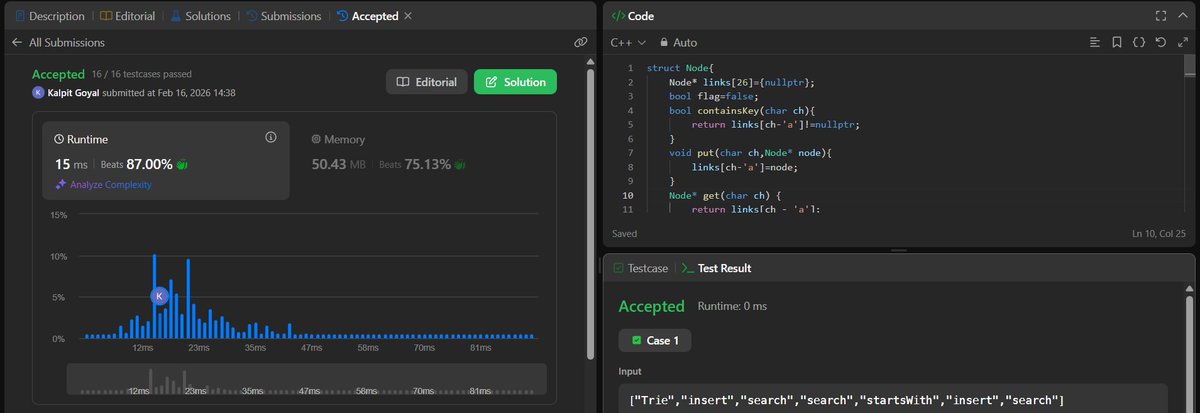
Task: Switch to the Submissions tab
Action: 283,16
